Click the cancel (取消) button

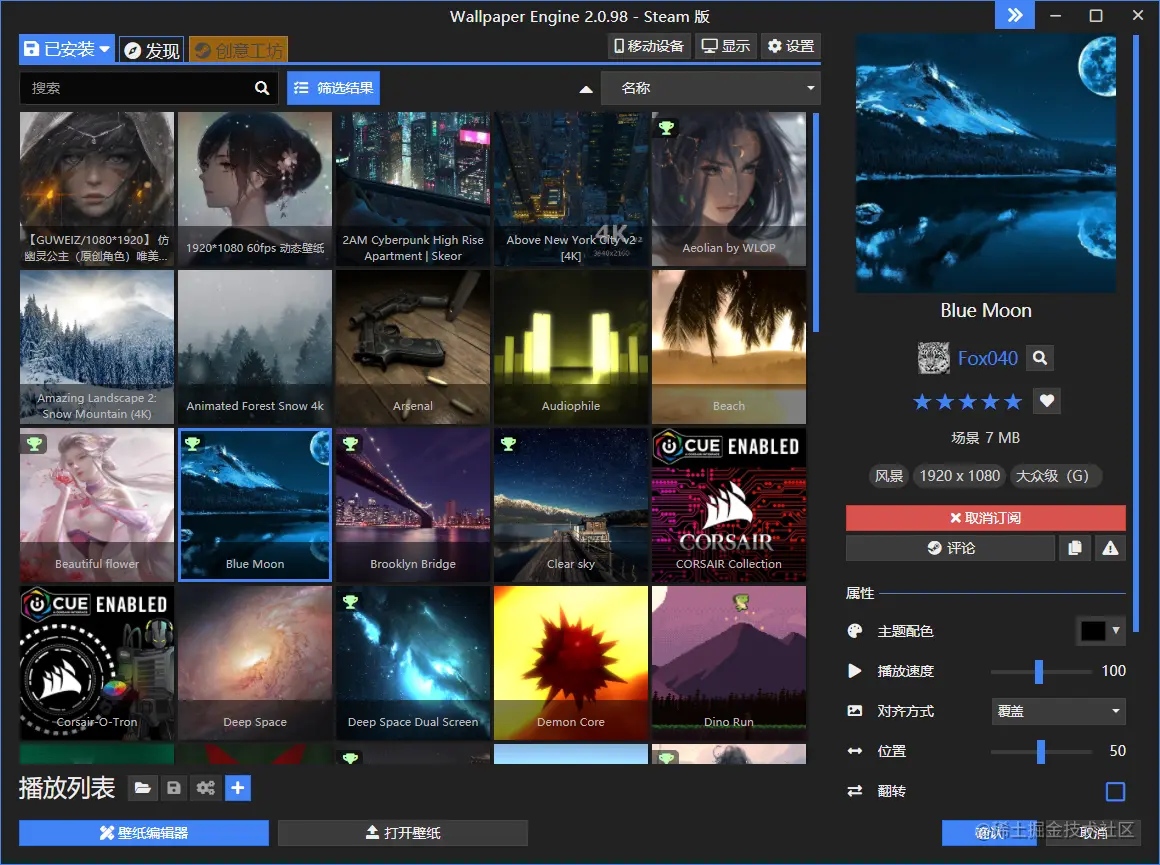1093,833
